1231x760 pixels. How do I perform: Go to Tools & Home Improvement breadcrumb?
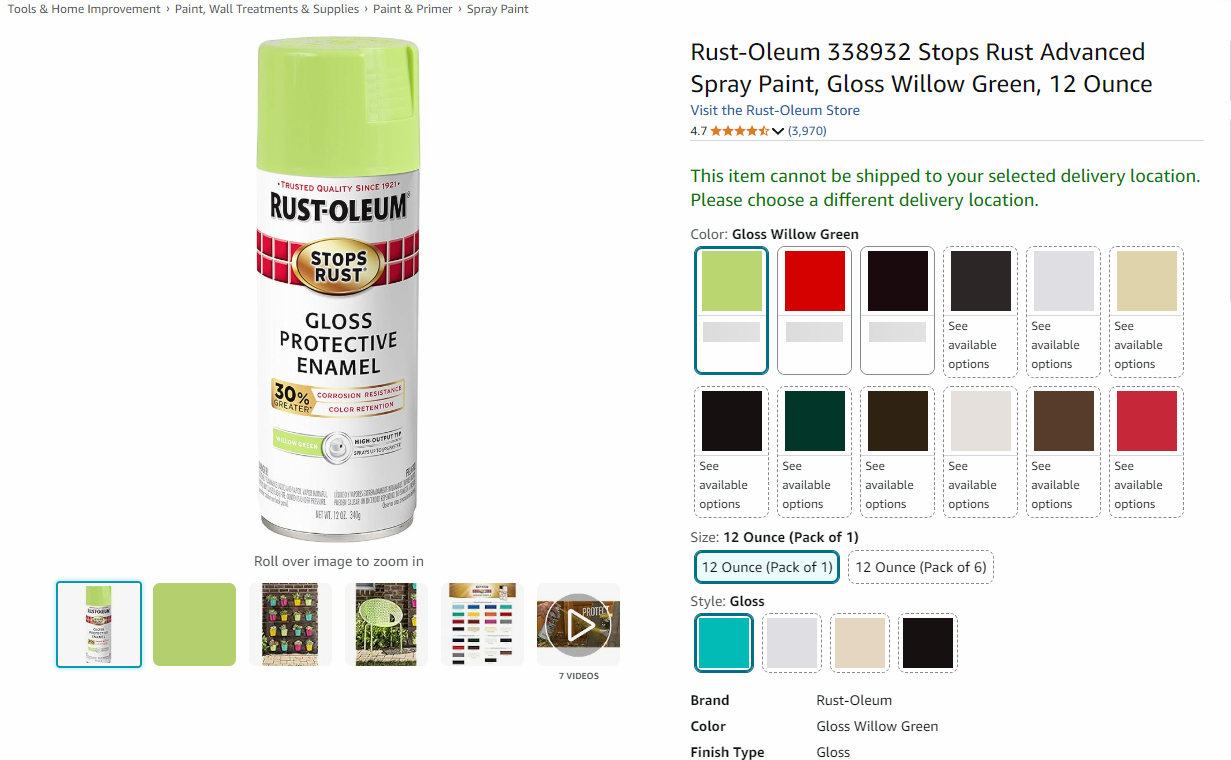click(84, 9)
